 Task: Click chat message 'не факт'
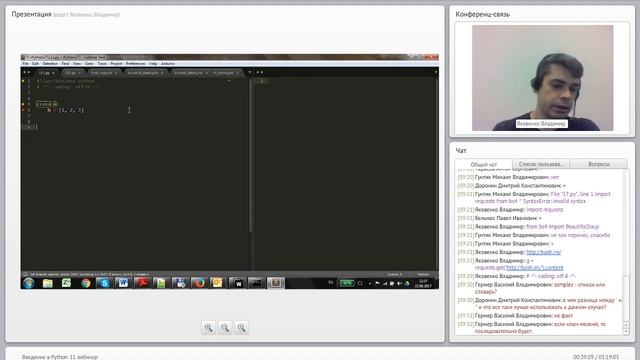pyautogui.click(x=563, y=316)
